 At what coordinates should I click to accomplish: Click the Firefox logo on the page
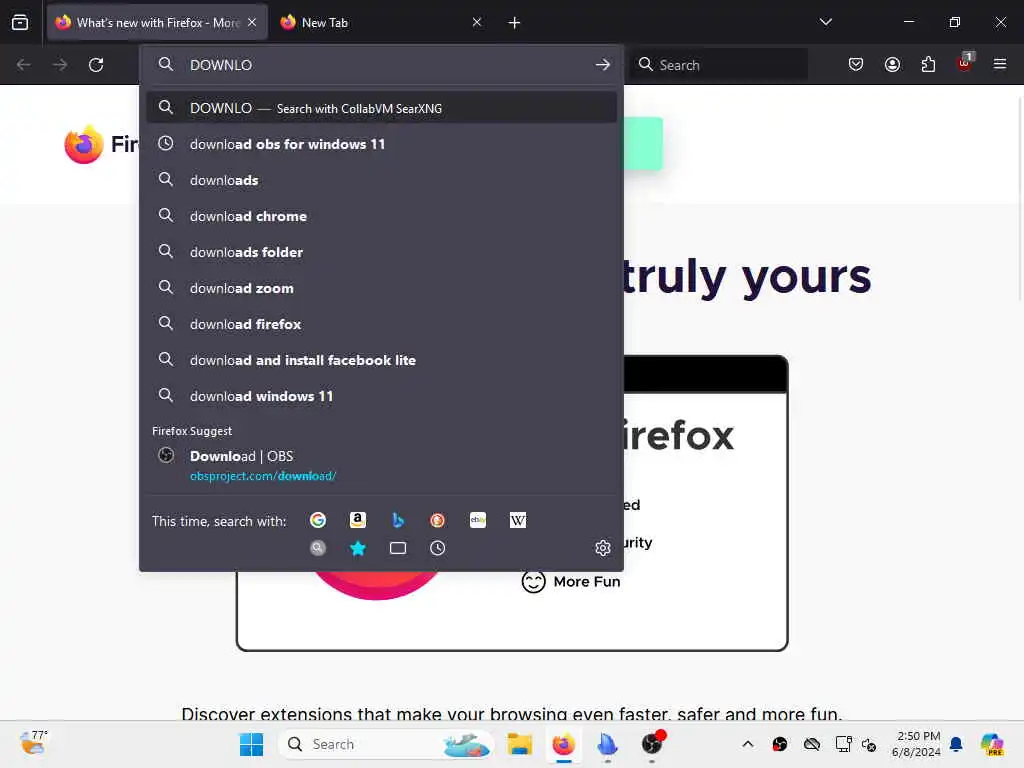pyautogui.click(x=84, y=144)
